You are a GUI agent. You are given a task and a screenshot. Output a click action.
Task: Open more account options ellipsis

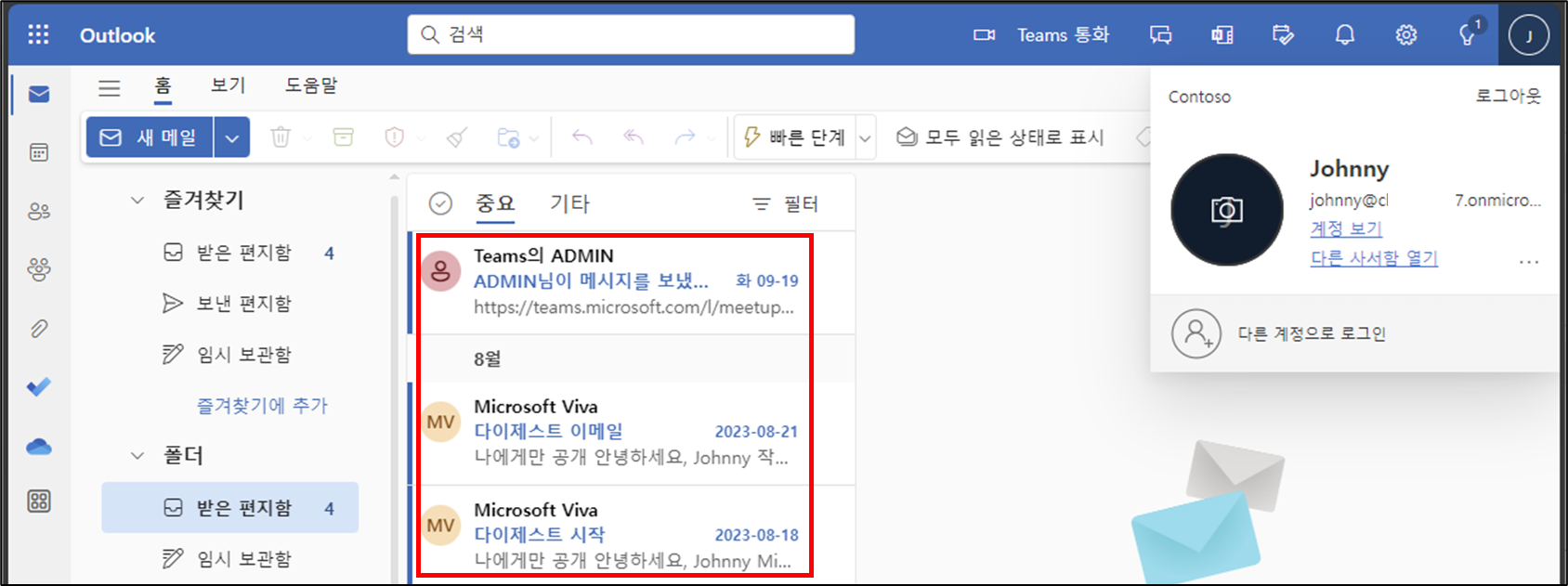[x=1528, y=262]
